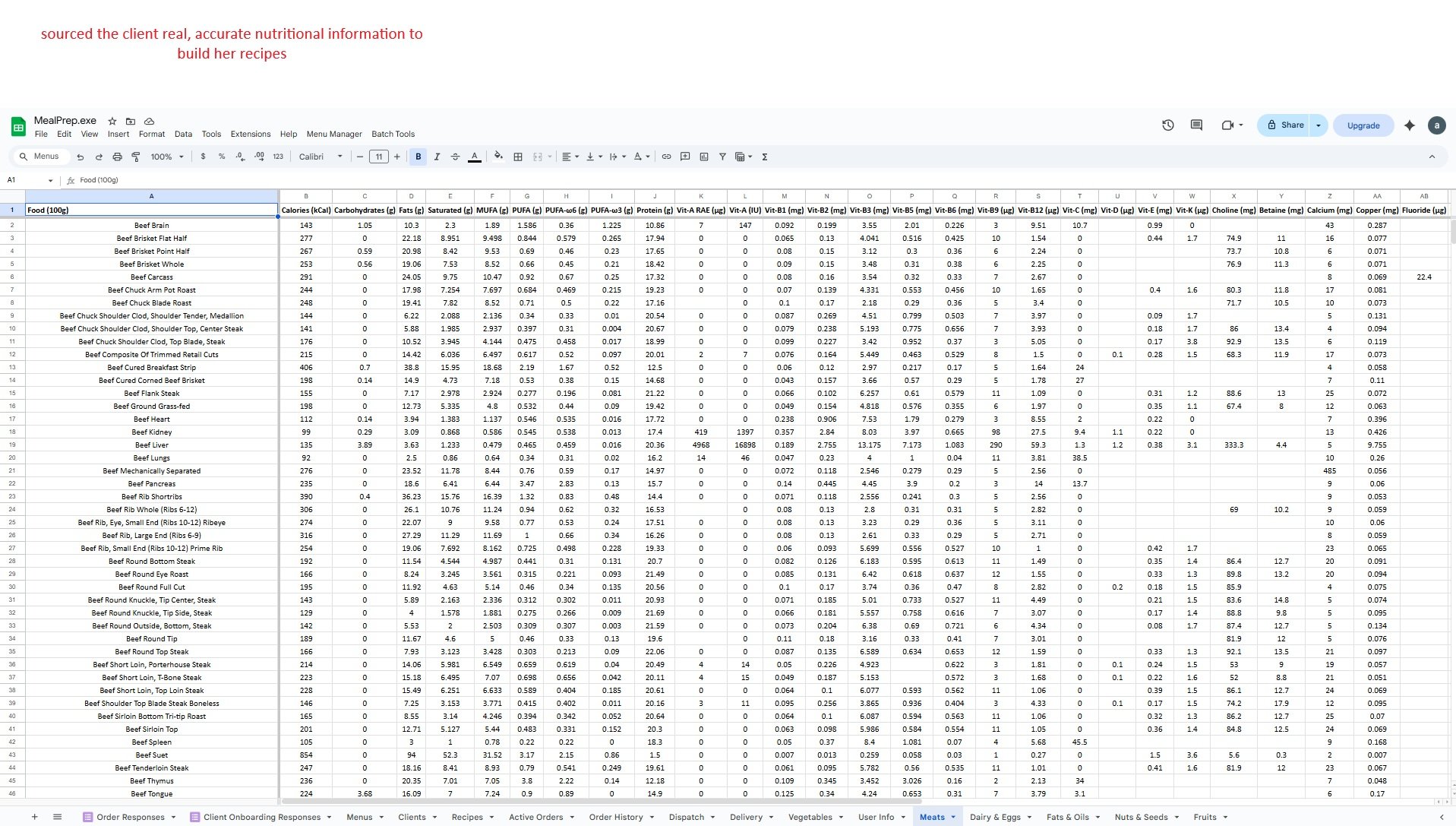Open version history
Viewport: 1456px width, 826px height.
coord(1167,125)
